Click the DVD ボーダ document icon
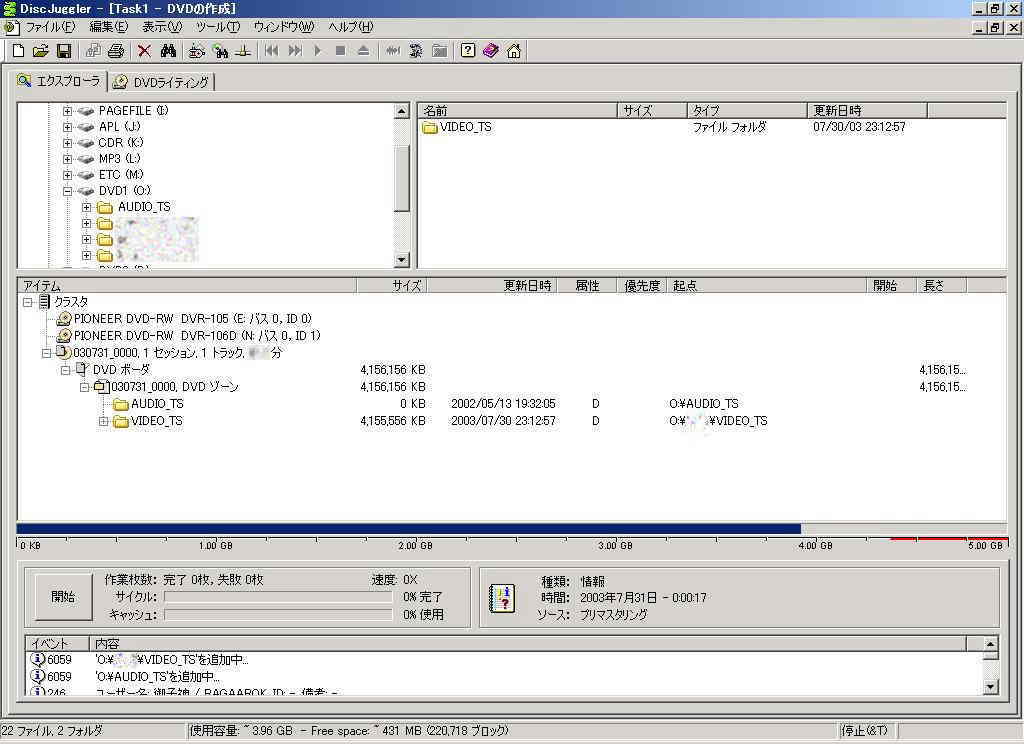 (x=82, y=369)
